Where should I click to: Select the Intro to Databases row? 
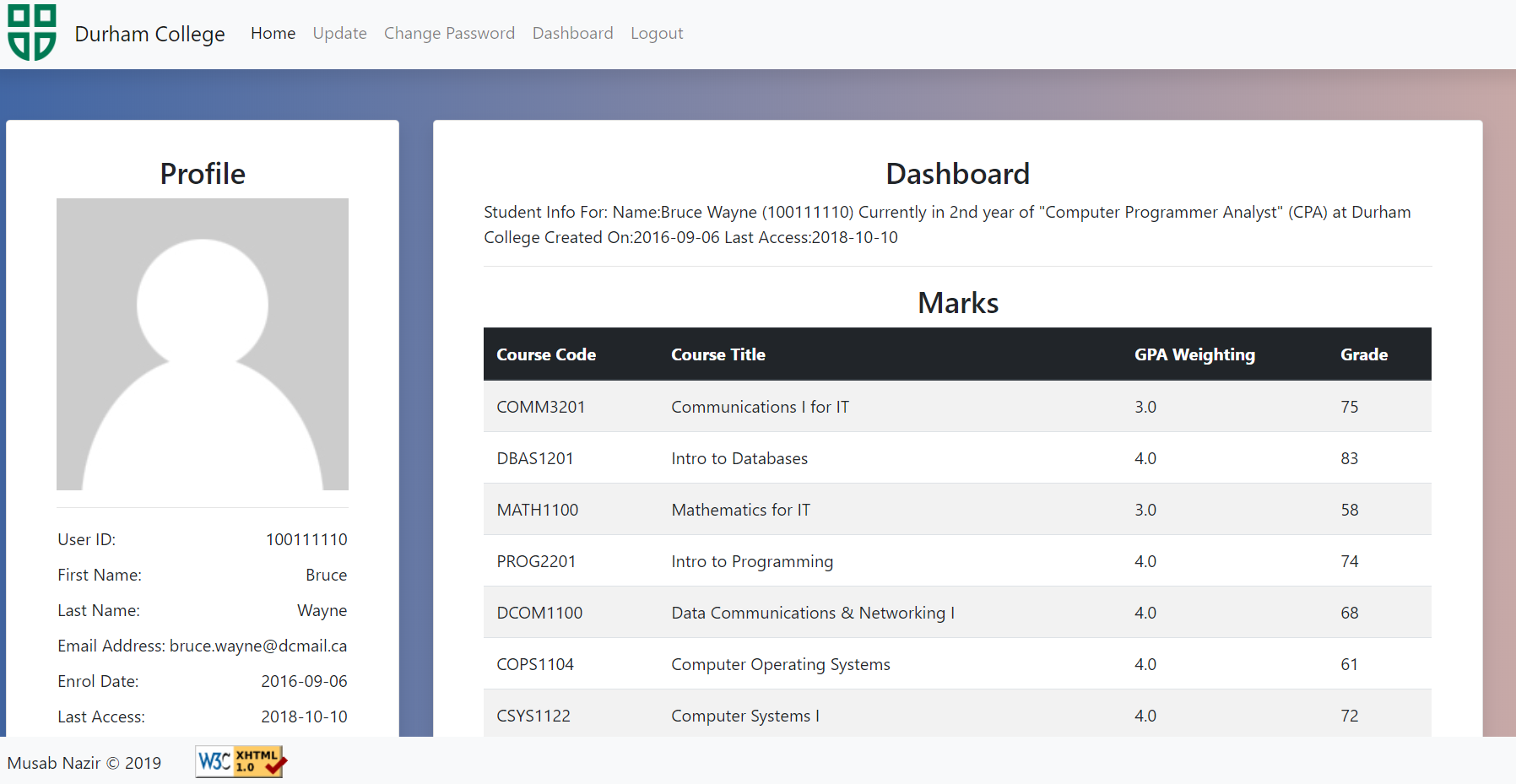tap(739, 458)
